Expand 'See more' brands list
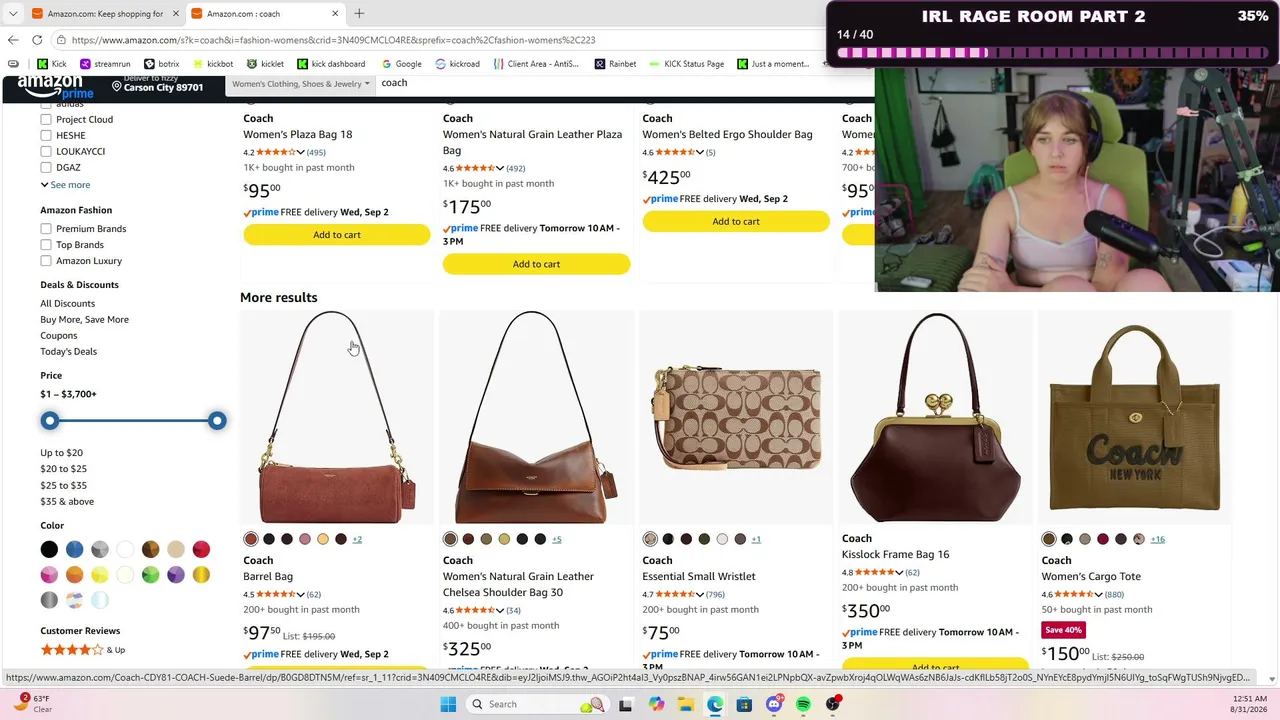1280x720 pixels. tap(65, 185)
